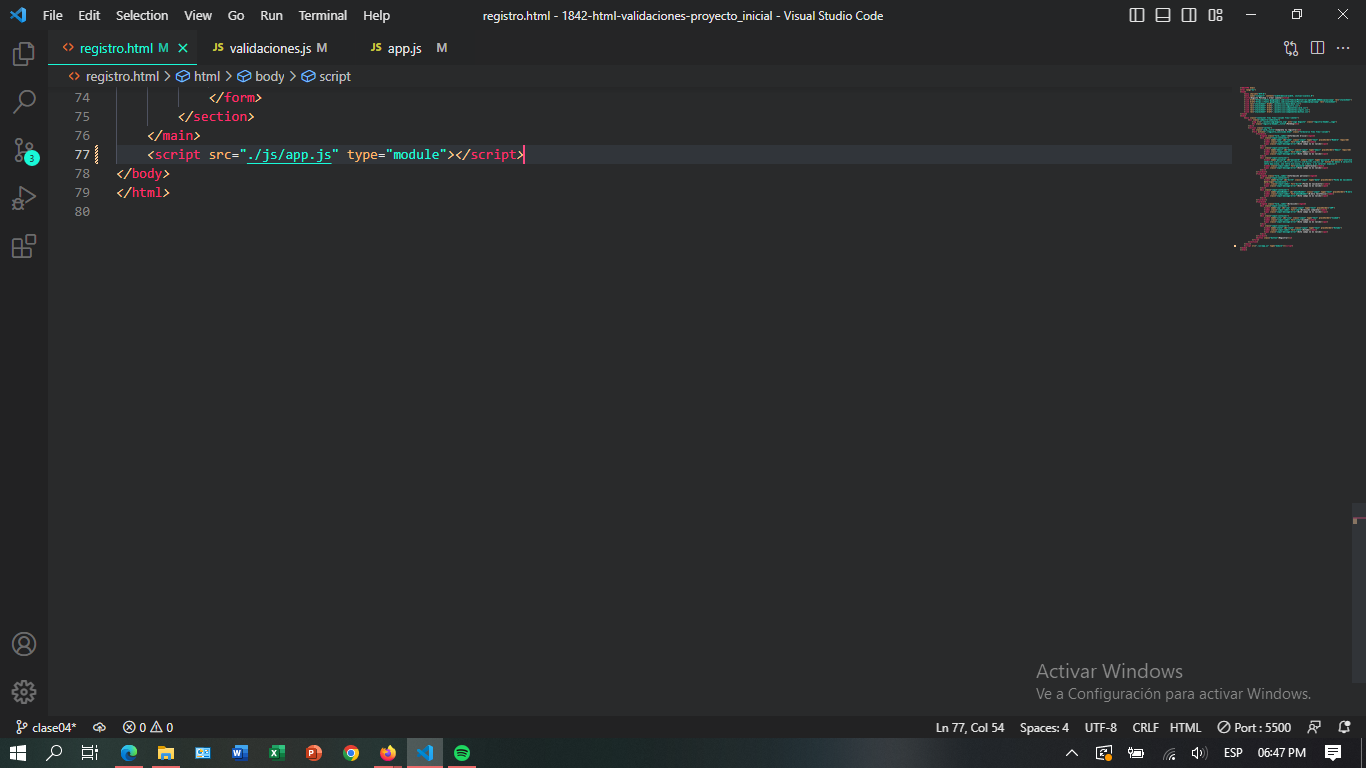The height and width of the screenshot is (768, 1366).
Task: Open the Explorer view in activity bar
Action: click(24, 54)
